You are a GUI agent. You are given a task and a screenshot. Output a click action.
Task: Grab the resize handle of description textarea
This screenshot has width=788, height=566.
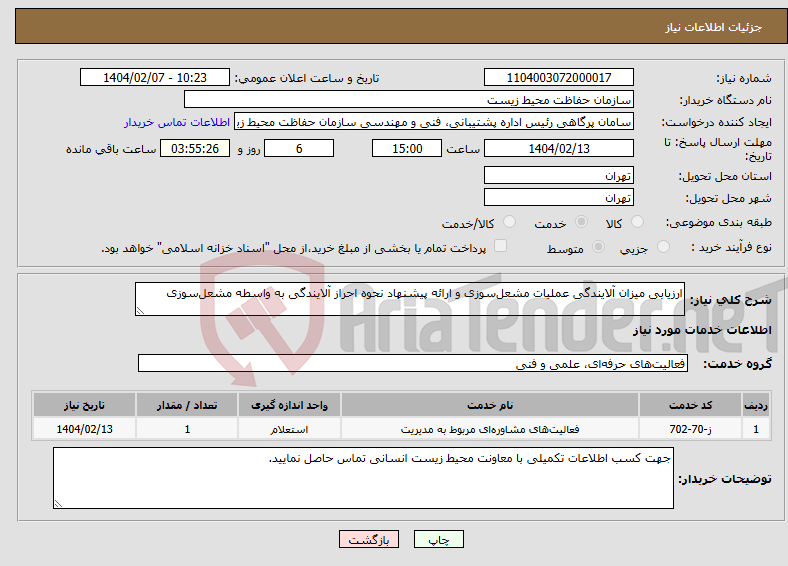tap(140, 311)
